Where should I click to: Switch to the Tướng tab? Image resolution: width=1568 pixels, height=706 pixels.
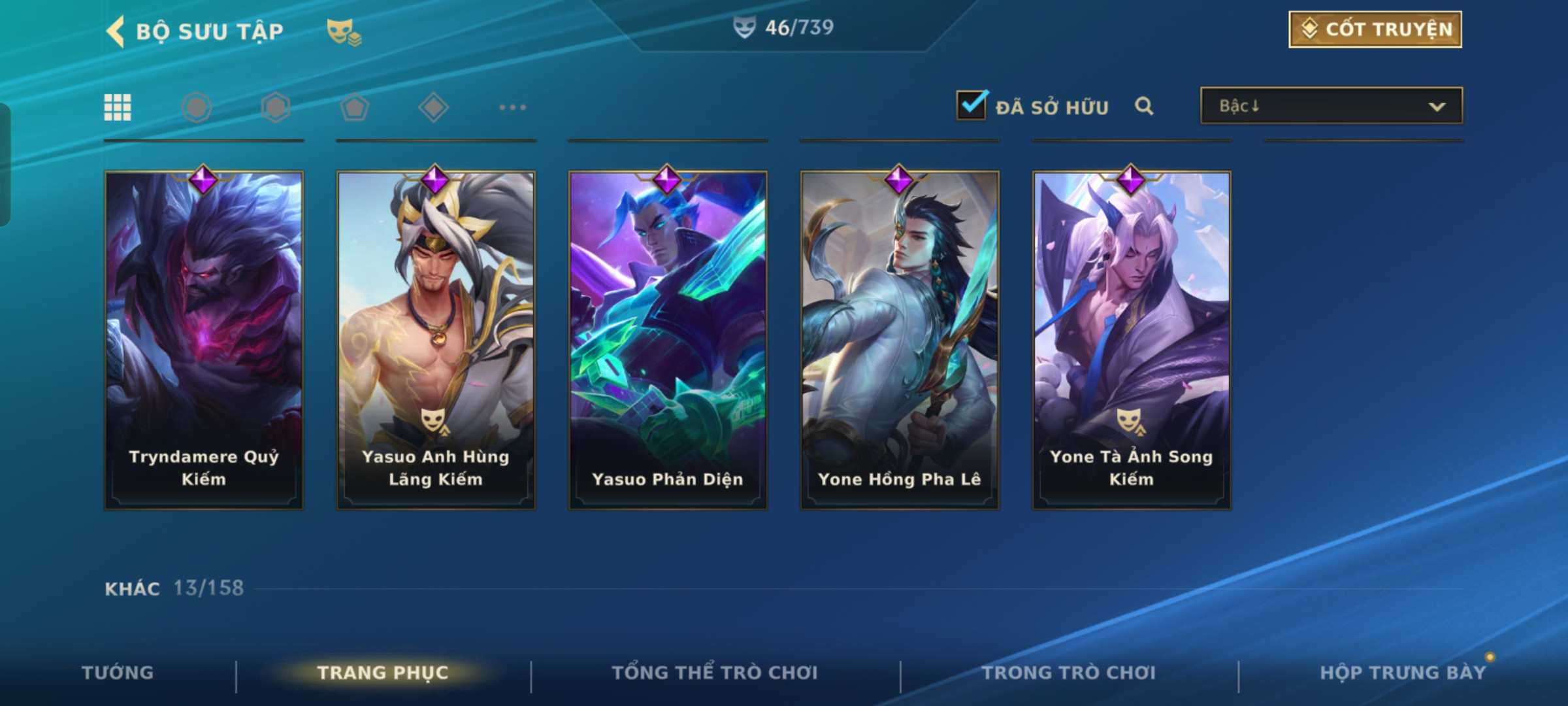point(118,673)
